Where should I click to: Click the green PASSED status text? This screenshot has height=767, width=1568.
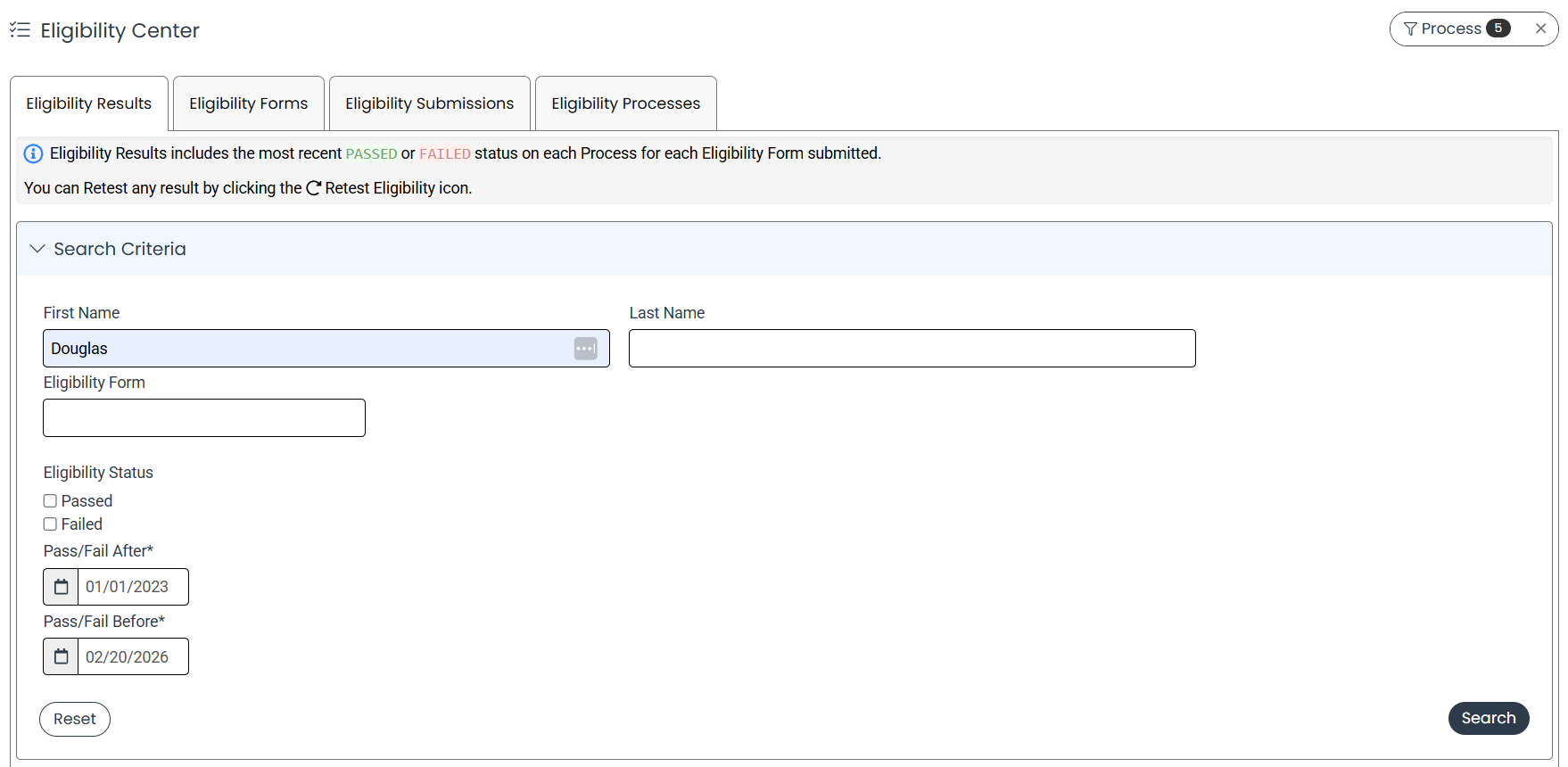[x=371, y=153]
